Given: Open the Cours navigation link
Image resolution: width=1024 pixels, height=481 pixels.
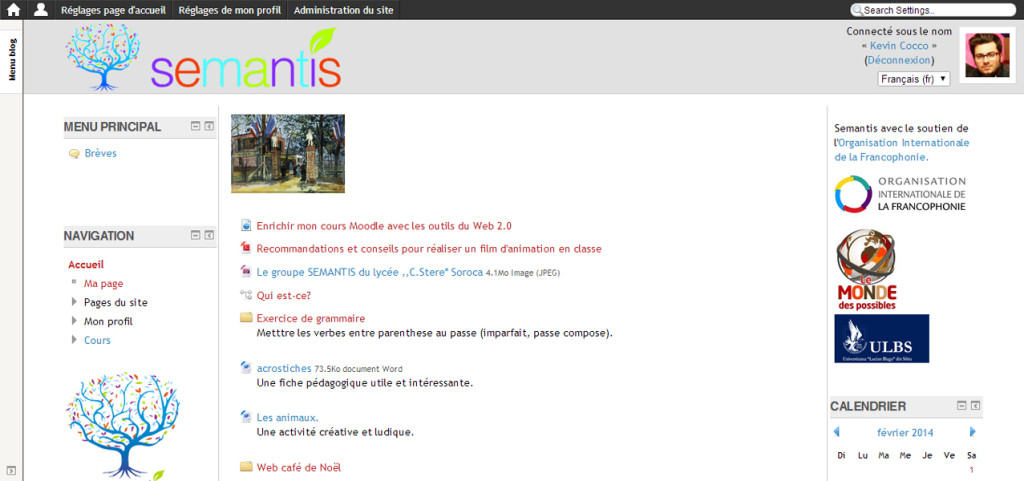Looking at the screenshot, I should 97,340.
